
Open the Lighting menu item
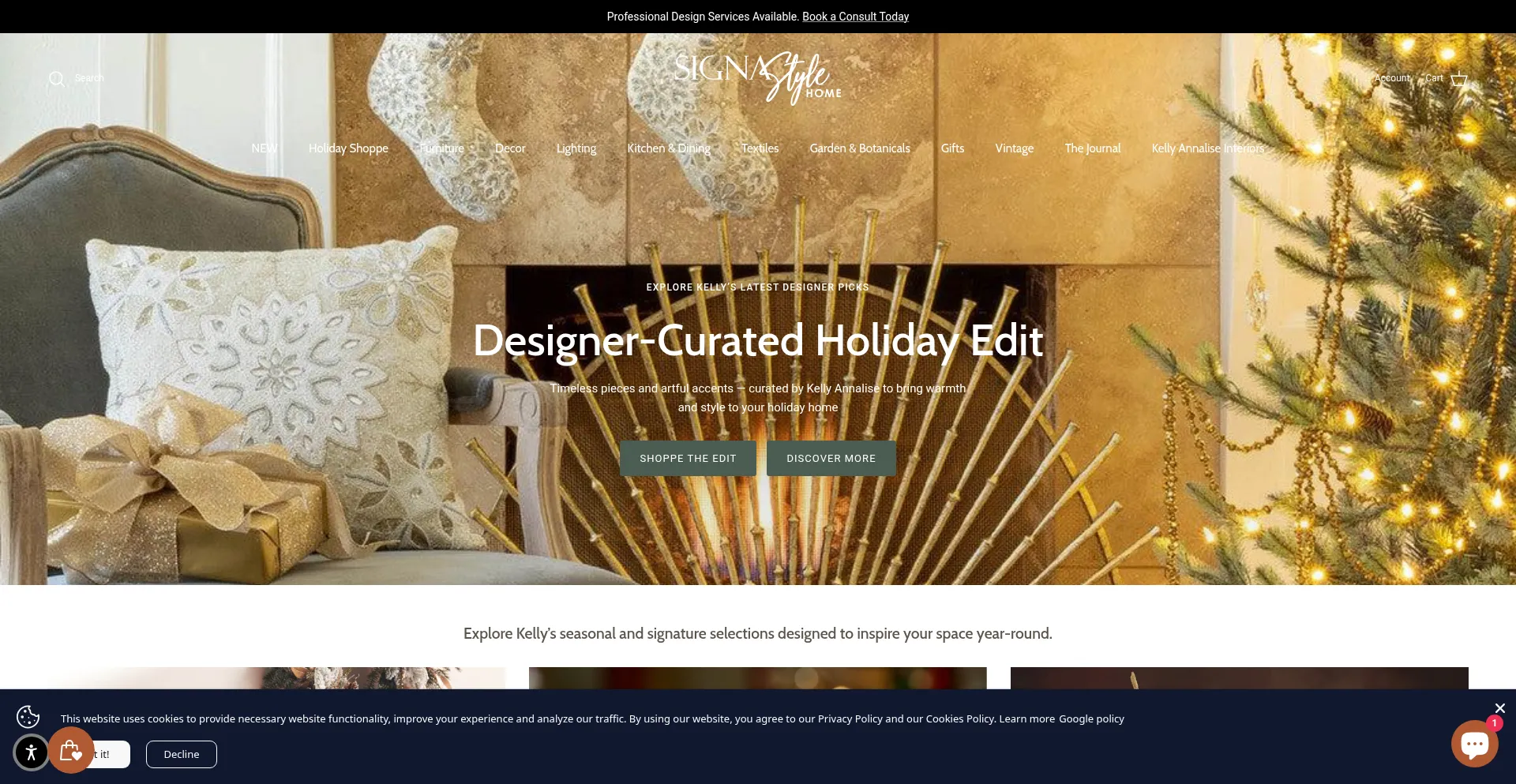[576, 148]
